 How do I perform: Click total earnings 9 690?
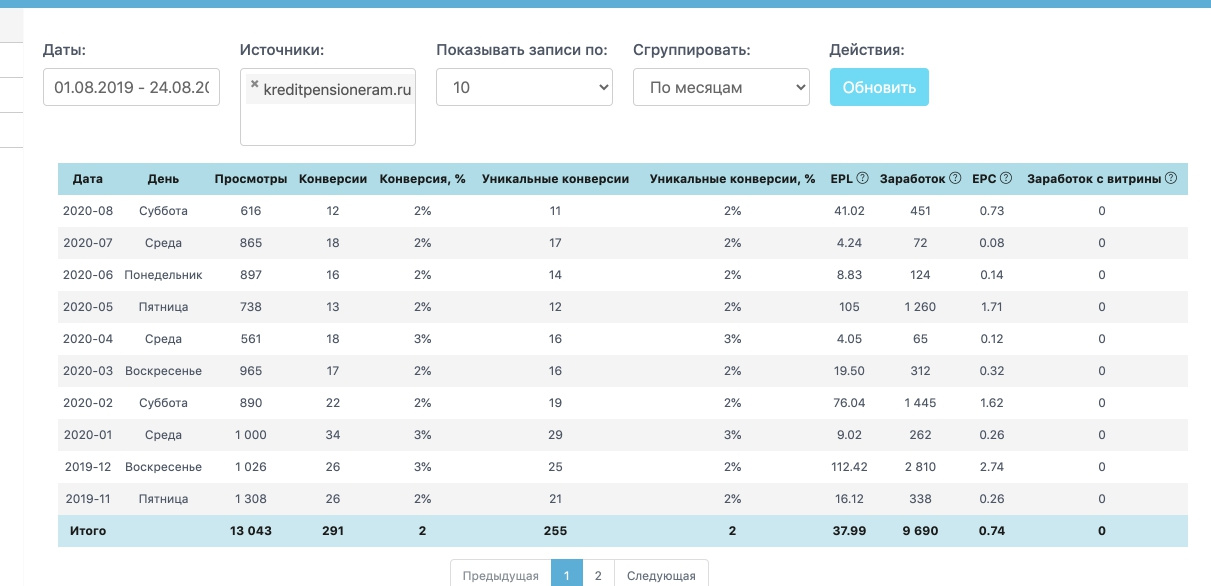[920, 531]
